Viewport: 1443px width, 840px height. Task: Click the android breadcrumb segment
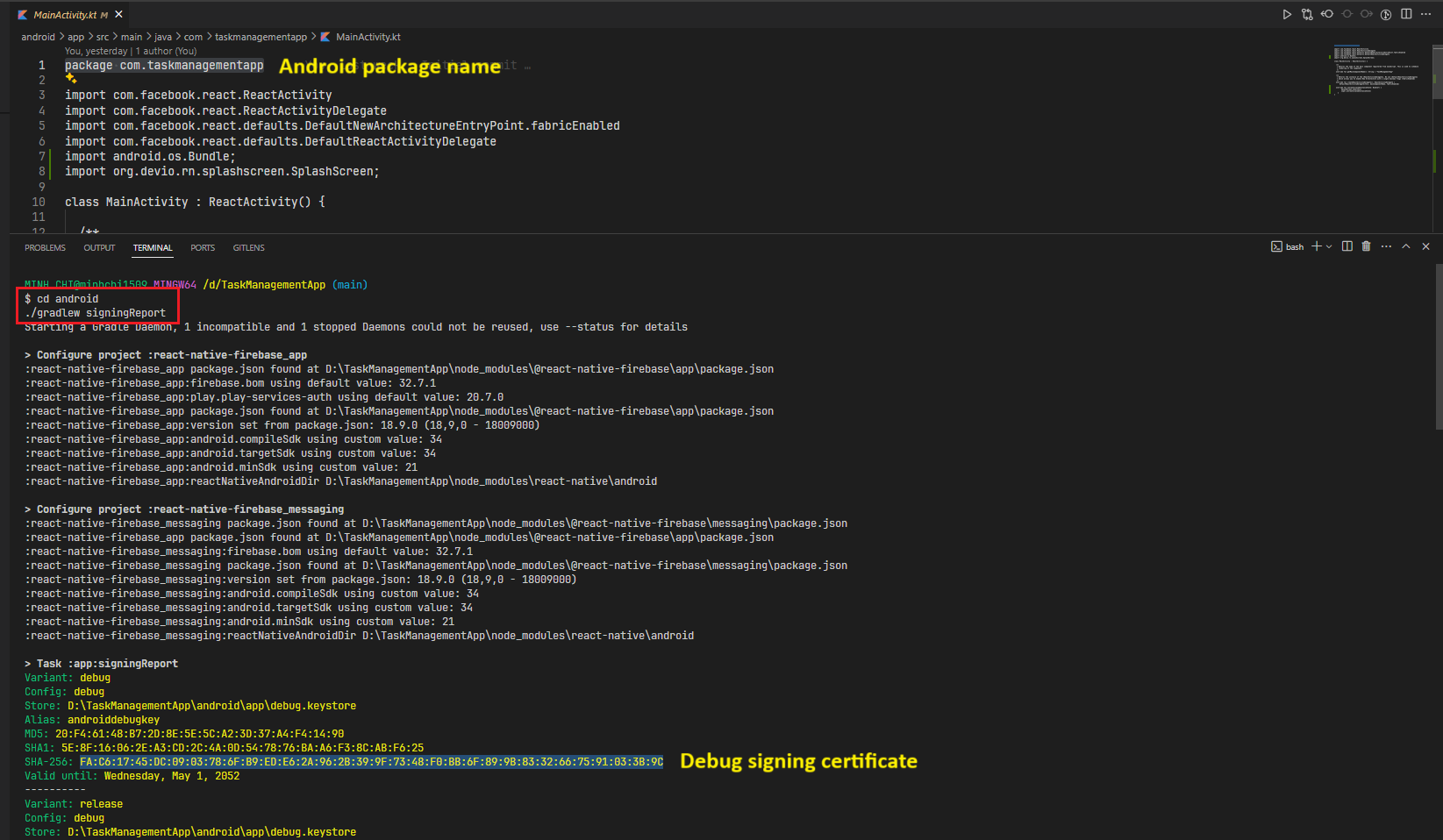click(38, 37)
